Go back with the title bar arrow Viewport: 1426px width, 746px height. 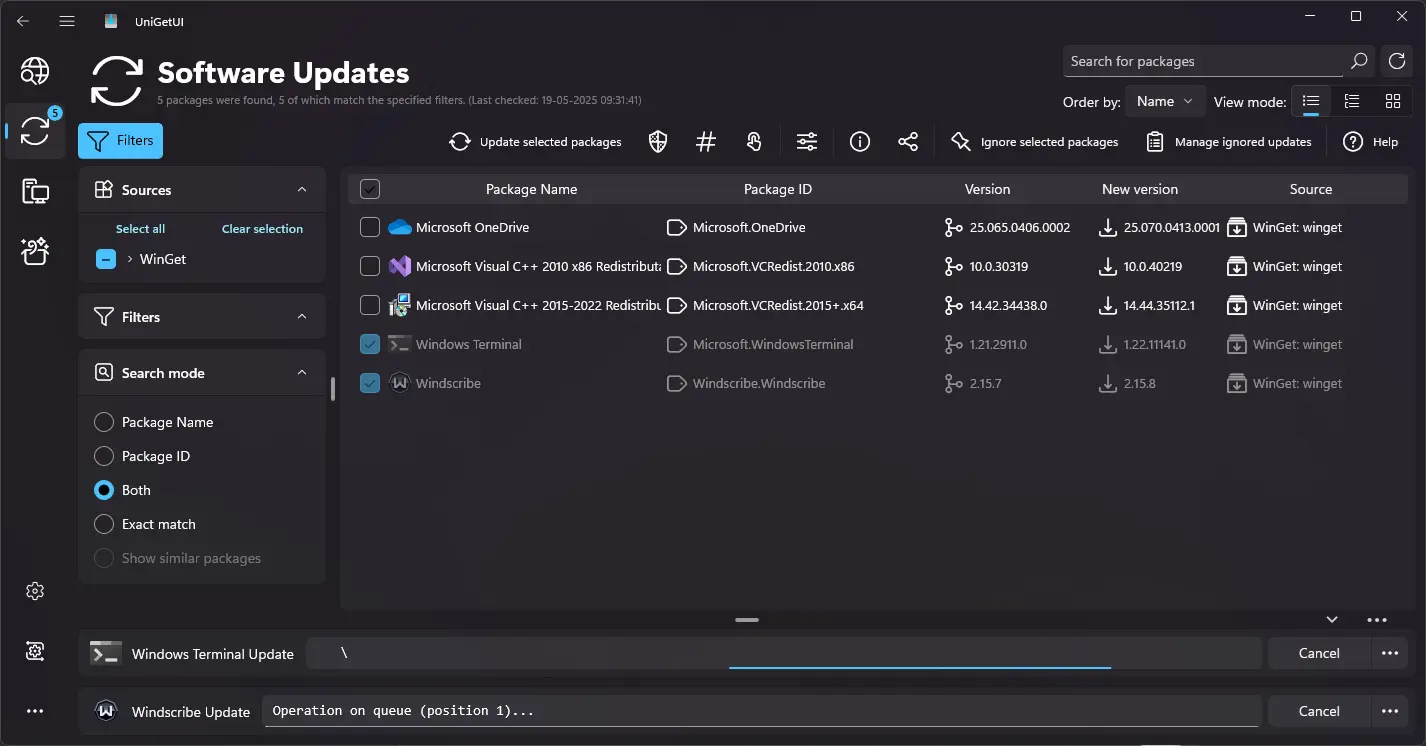tap(23, 21)
